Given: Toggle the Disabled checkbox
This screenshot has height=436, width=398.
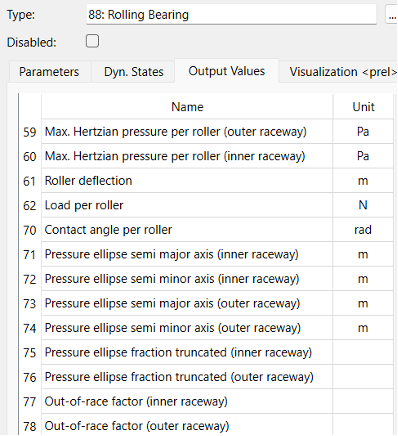Looking at the screenshot, I should [92, 41].
